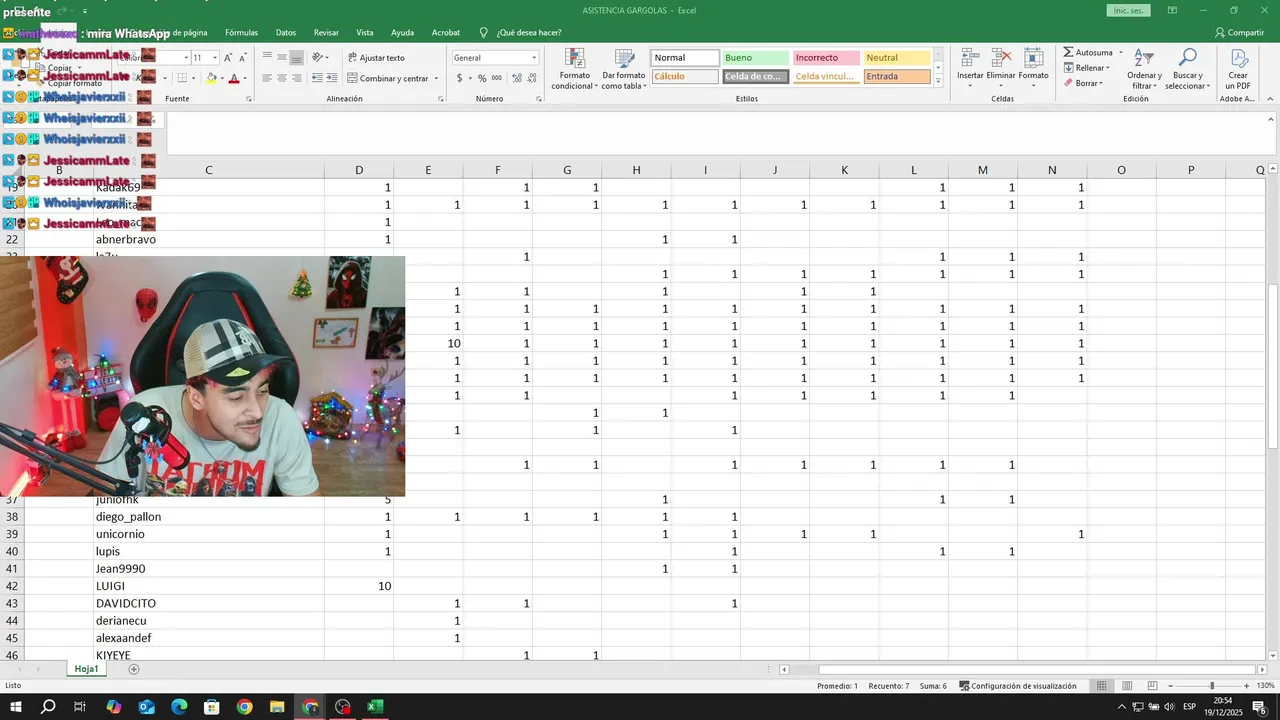Click Inic. ses. sign-in button
1280x720 pixels.
click(x=1128, y=10)
